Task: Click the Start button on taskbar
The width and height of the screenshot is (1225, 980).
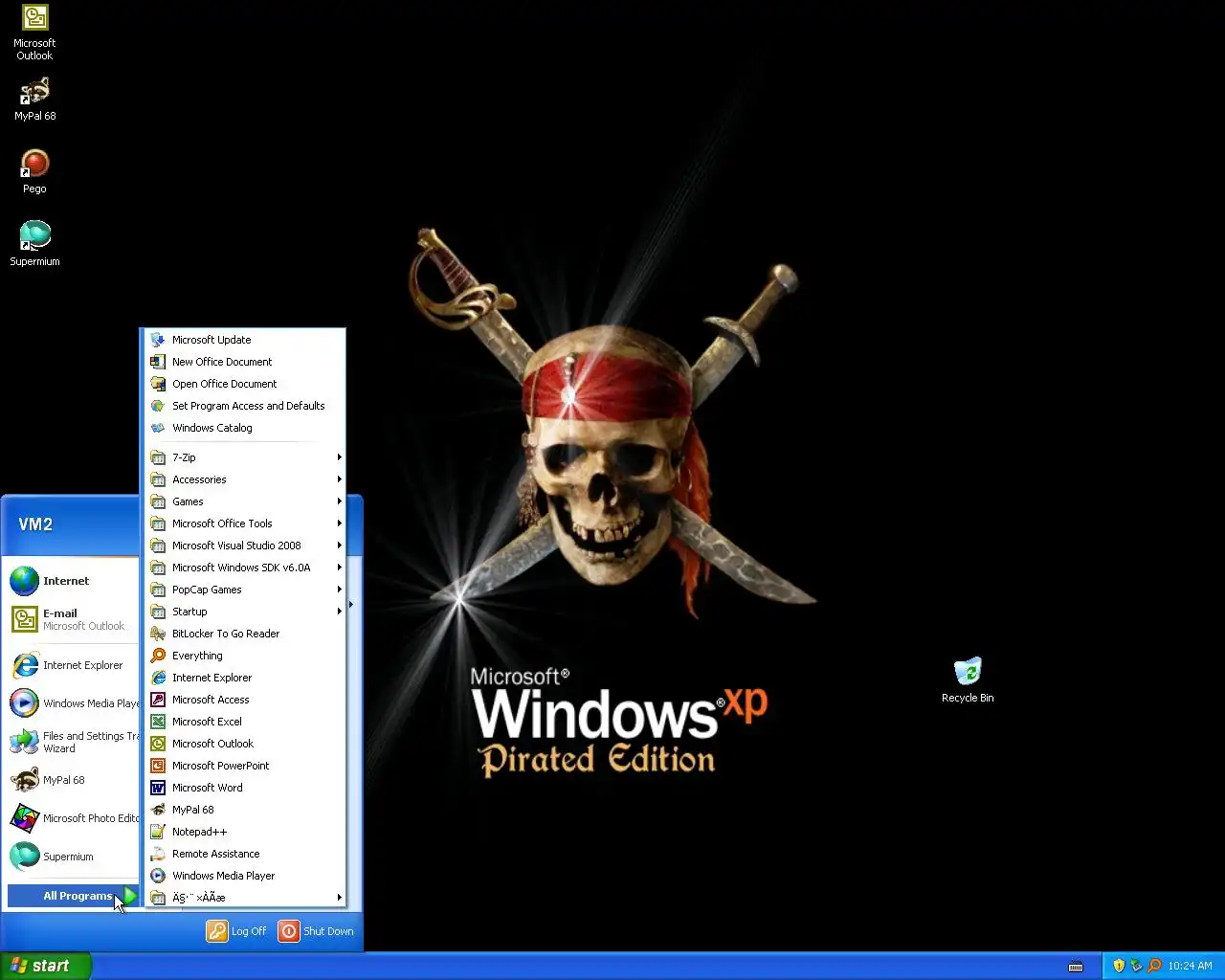Action: tap(46, 966)
